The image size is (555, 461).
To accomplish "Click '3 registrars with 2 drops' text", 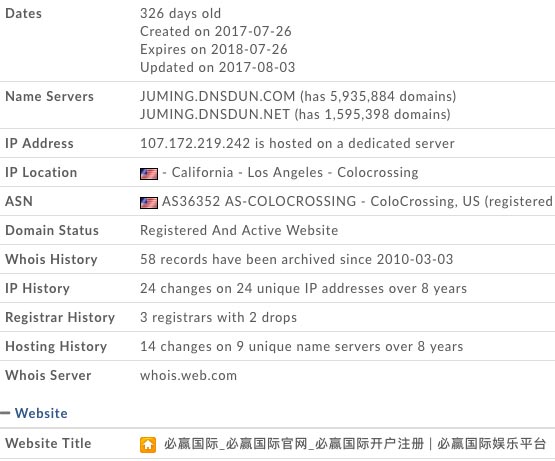I will (x=218, y=317).
